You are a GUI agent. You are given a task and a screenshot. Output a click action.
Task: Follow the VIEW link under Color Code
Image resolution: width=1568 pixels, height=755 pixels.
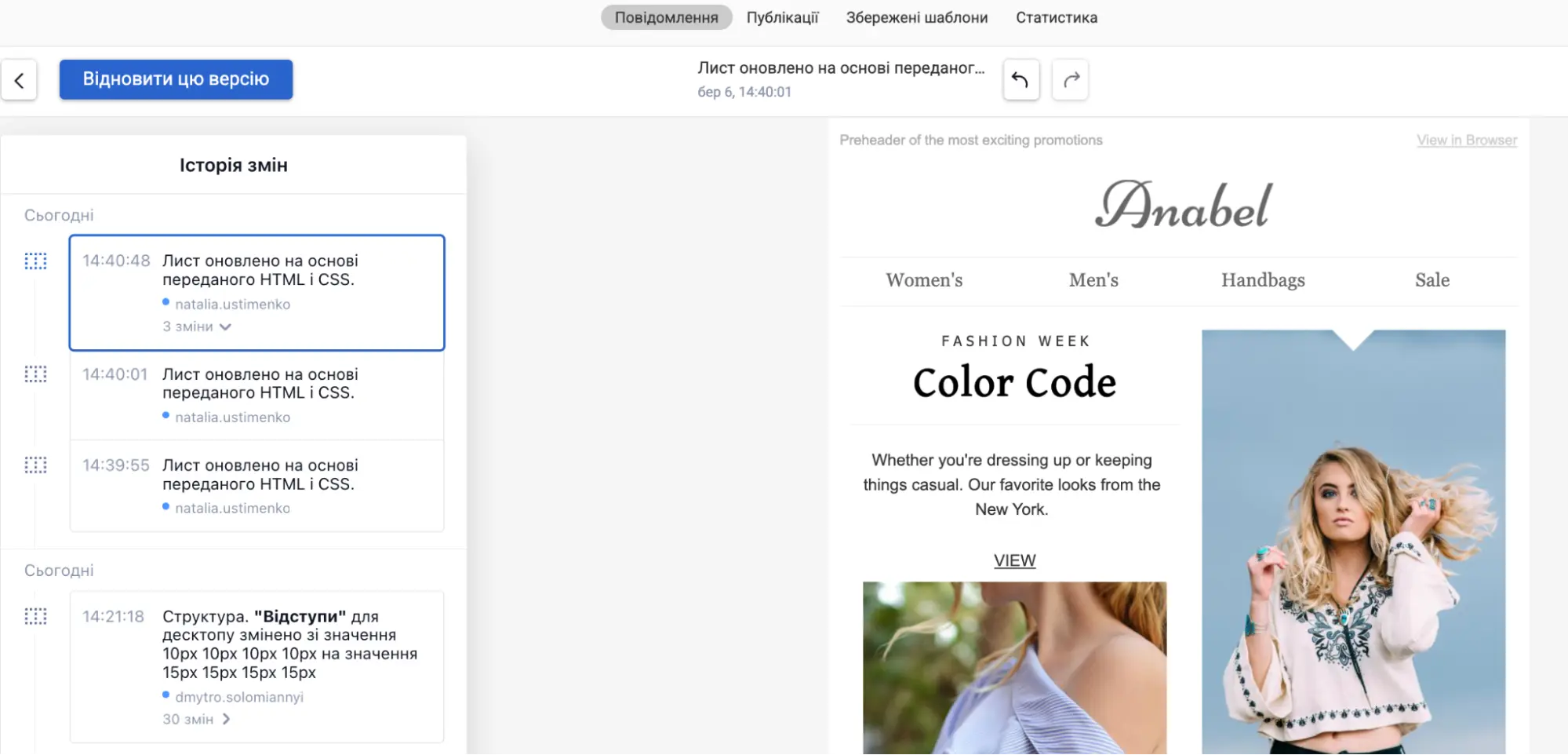pyautogui.click(x=1014, y=560)
